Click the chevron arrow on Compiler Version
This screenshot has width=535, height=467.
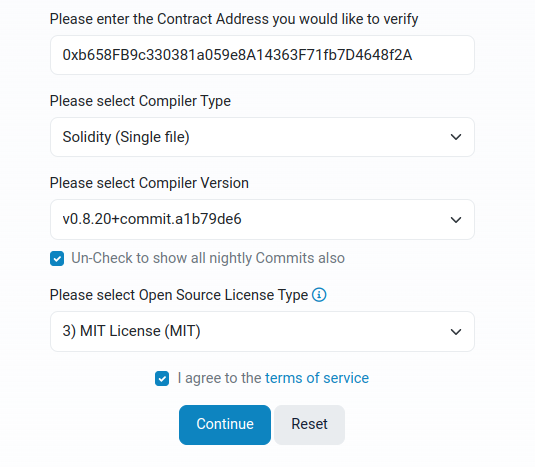click(x=456, y=220)
